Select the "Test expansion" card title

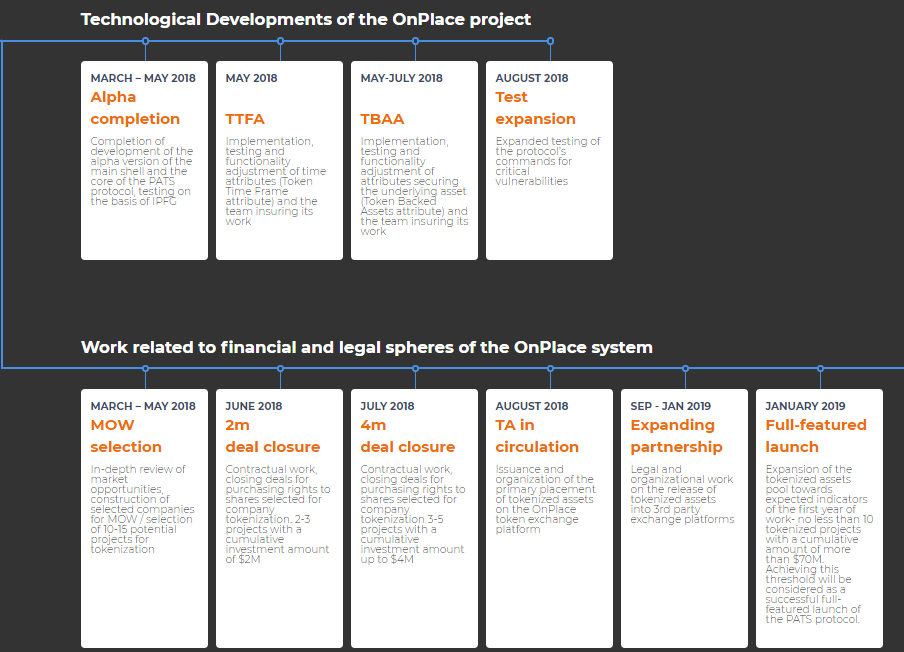535,108
